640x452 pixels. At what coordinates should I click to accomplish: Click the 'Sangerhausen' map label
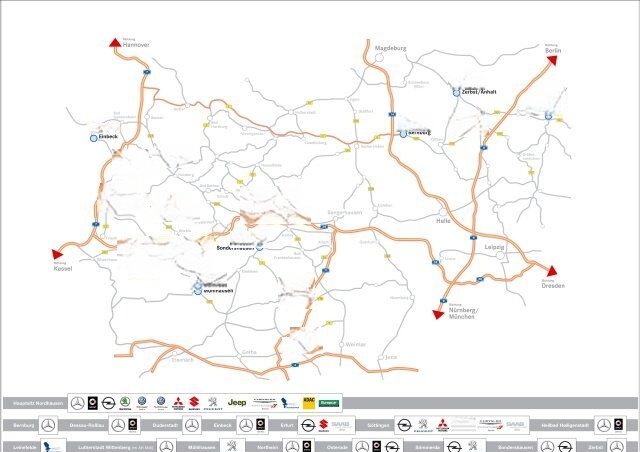pos(345,213)
